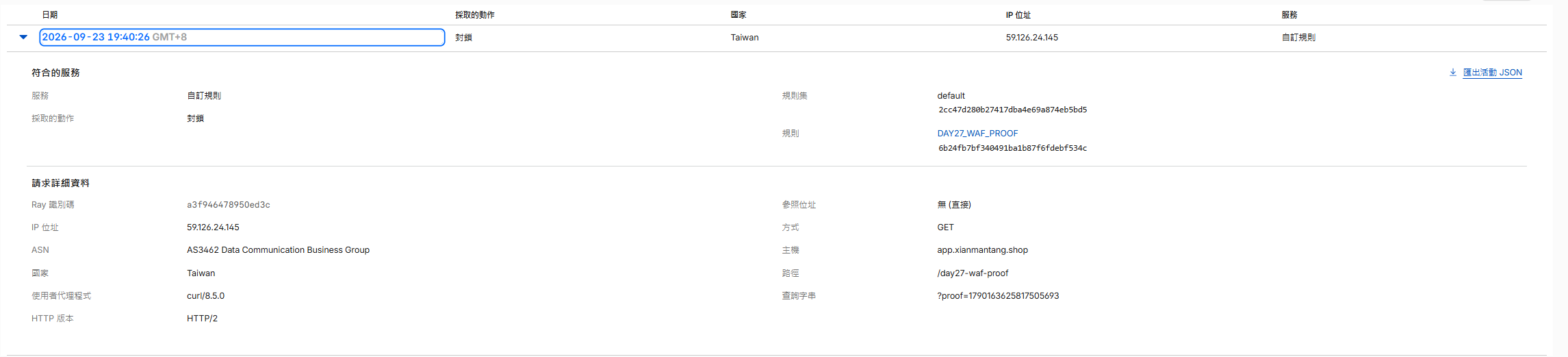Click the IP 位址 column header
Image resolution: width=1568 pixels, height=357 pixels.
point(1018,15)
